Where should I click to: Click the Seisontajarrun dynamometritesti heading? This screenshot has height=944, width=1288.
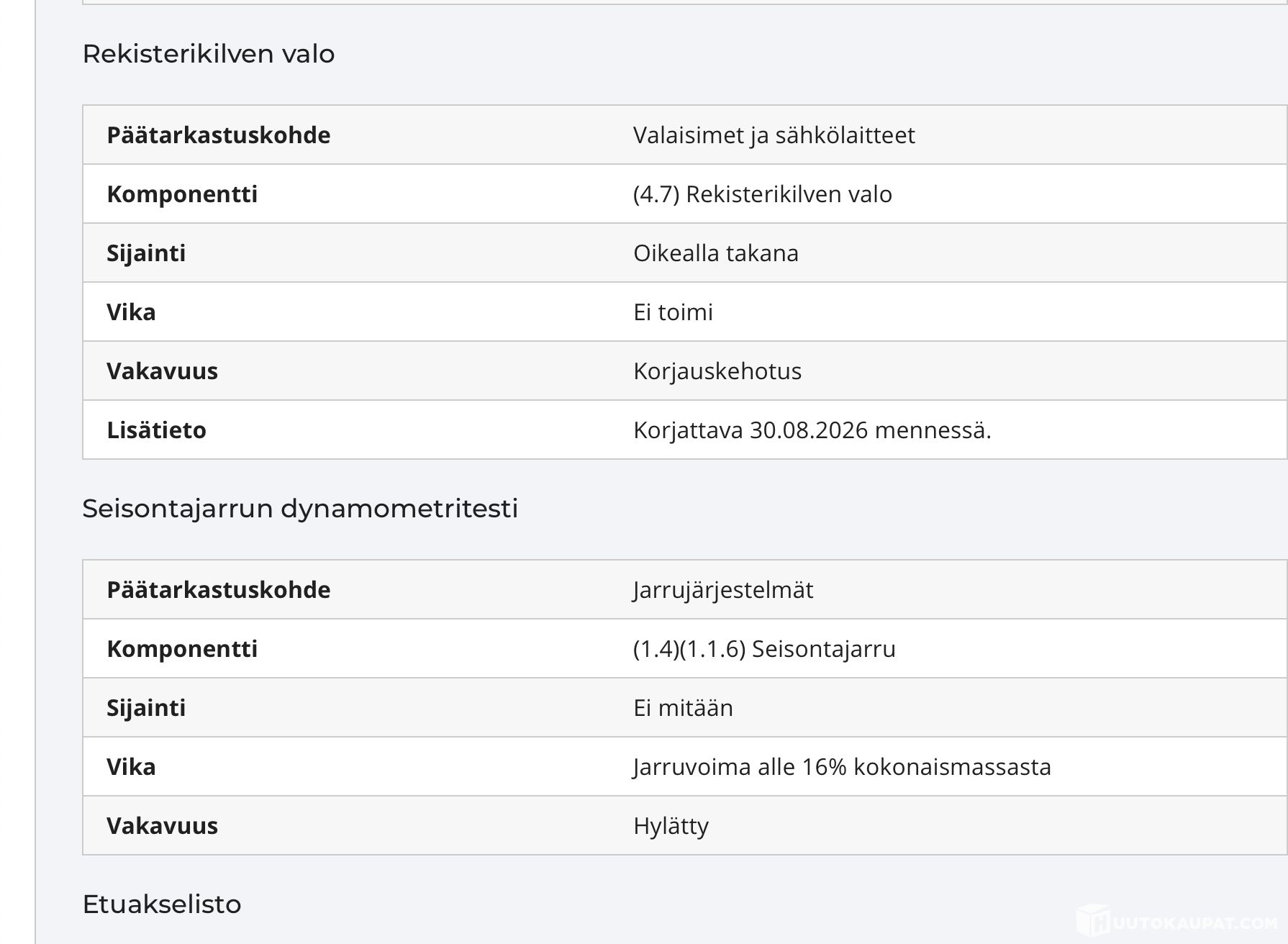pos(300,509)
